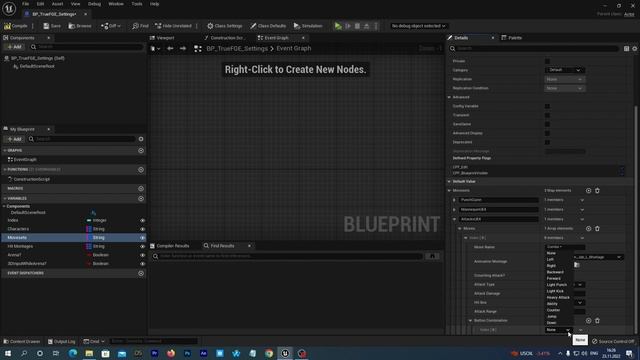Viewport: 640px width, 360px height.
Task: Toggle the Config Variable checkbox
Action: click(547, 106)
